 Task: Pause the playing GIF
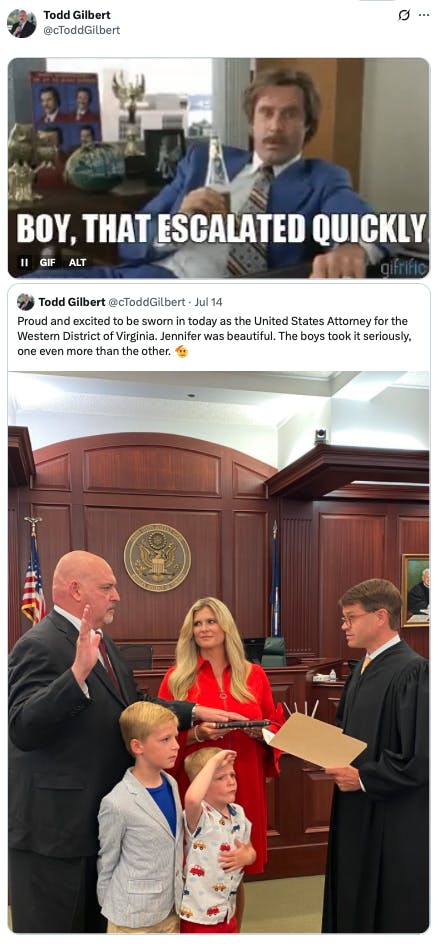click(x=24, y=262)
